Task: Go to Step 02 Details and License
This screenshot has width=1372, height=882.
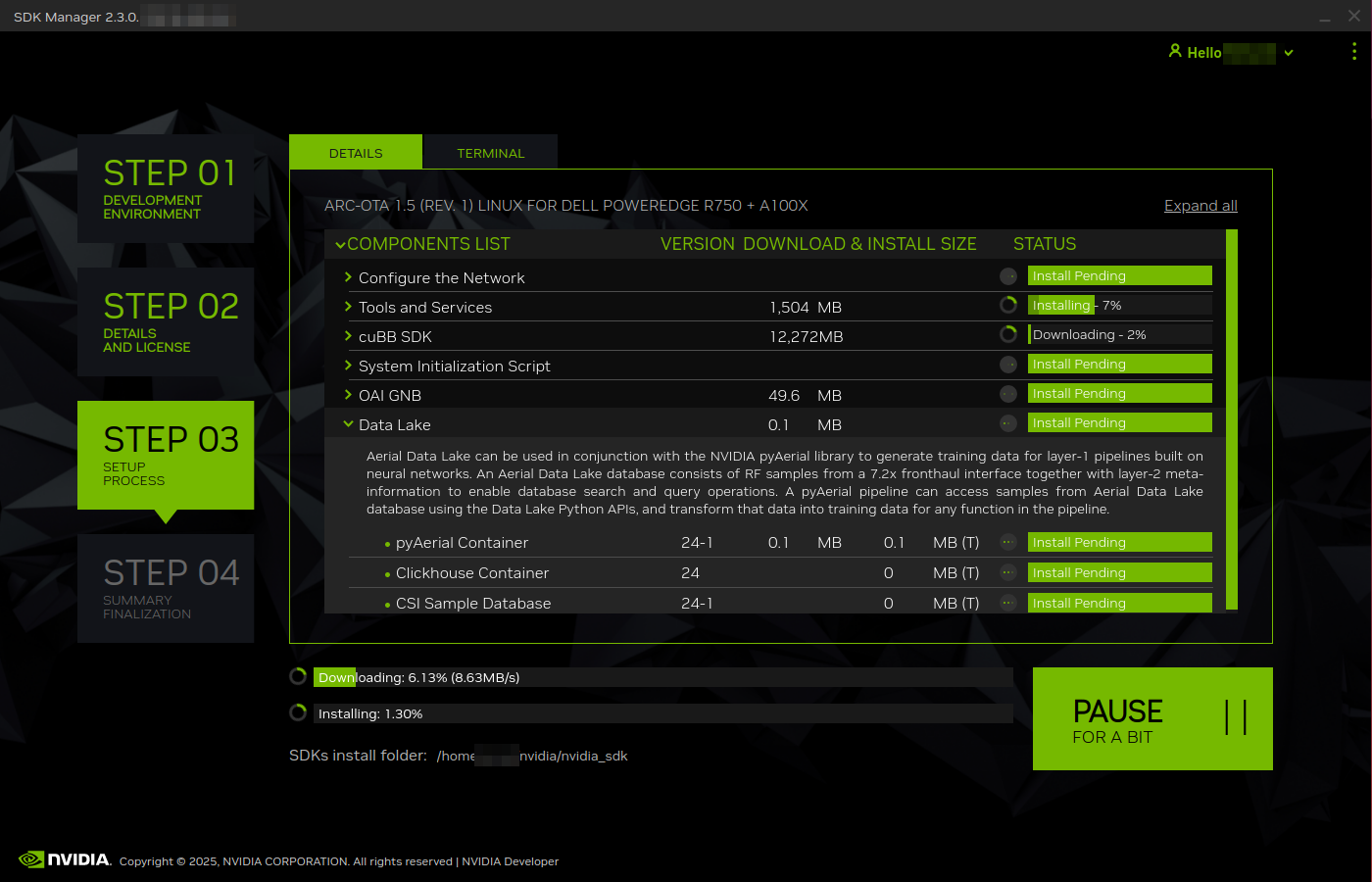Action: click(x=166, y=321)
